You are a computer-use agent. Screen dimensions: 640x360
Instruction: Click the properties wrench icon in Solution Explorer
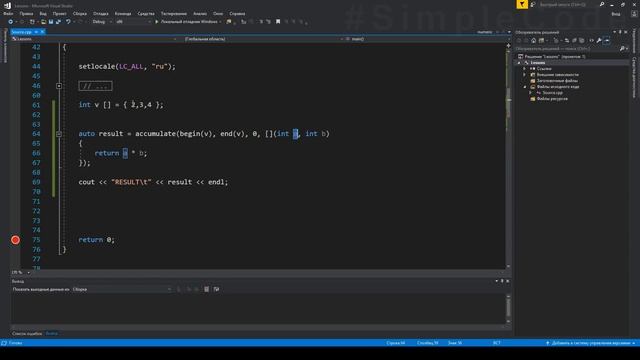(x=599, y=40)
